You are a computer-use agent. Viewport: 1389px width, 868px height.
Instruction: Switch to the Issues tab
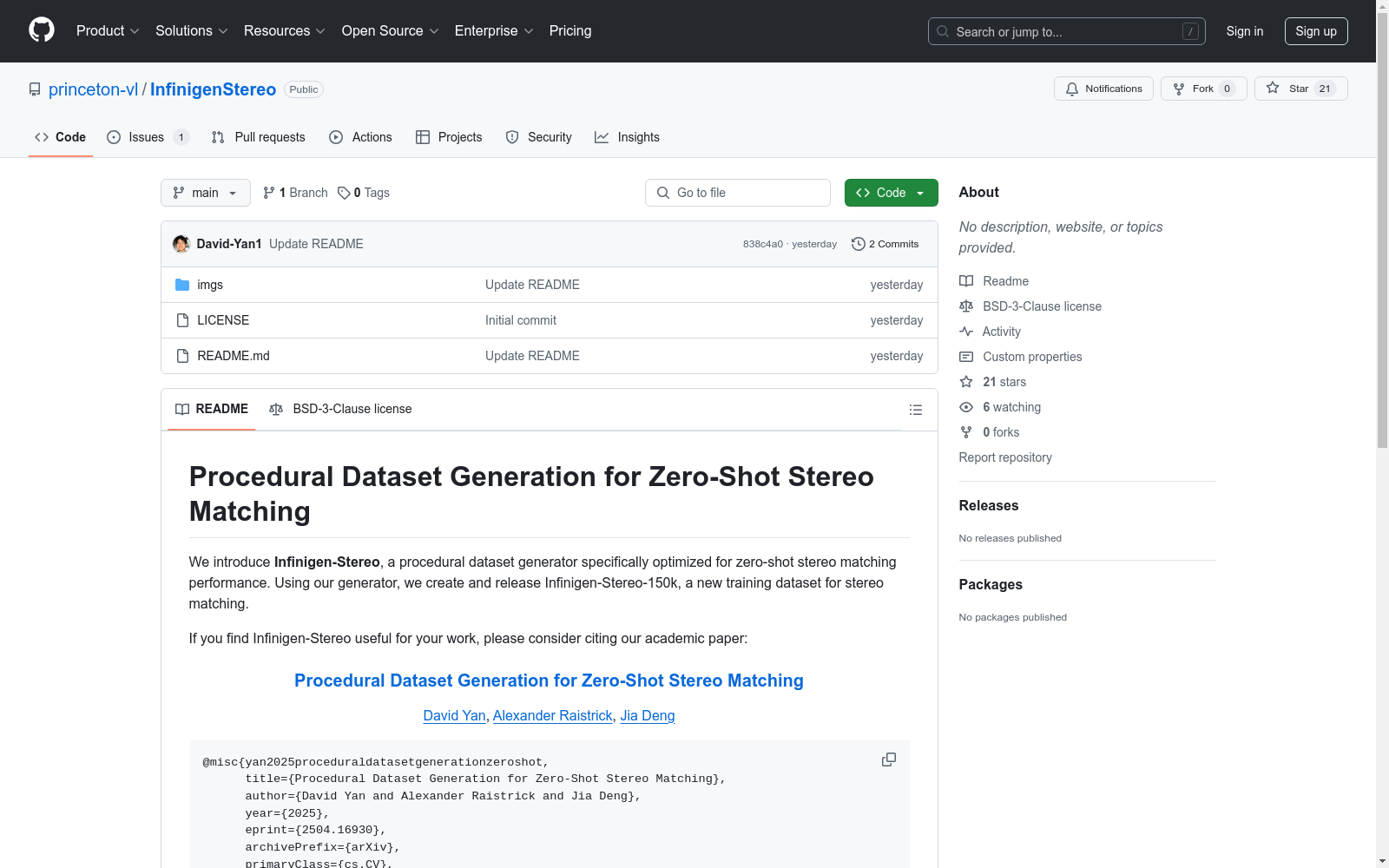[148, 137]
